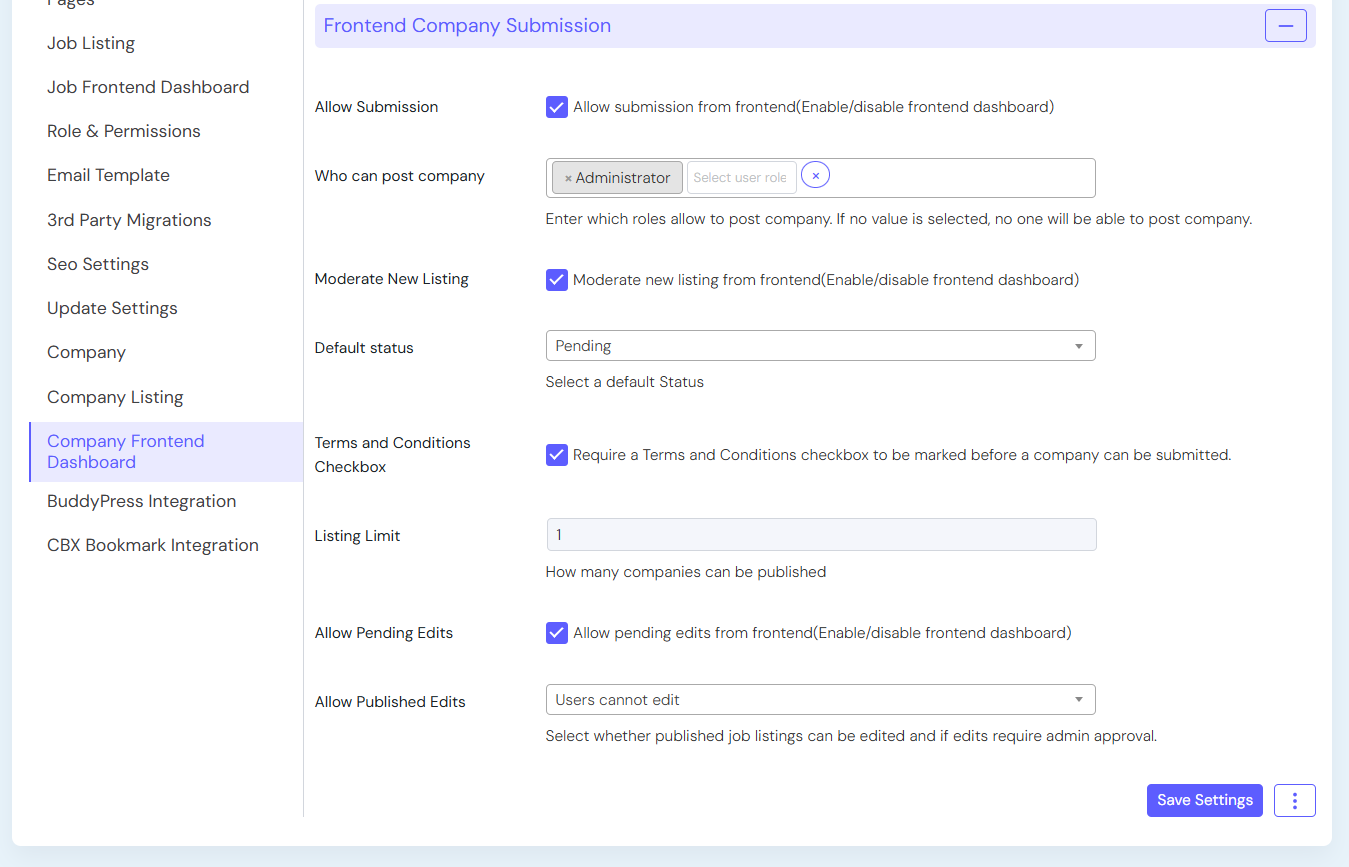This screenshot has height=867, width=1349.
Task: Collapse the Frontend Company Submission section
Action: [1285, 26]
